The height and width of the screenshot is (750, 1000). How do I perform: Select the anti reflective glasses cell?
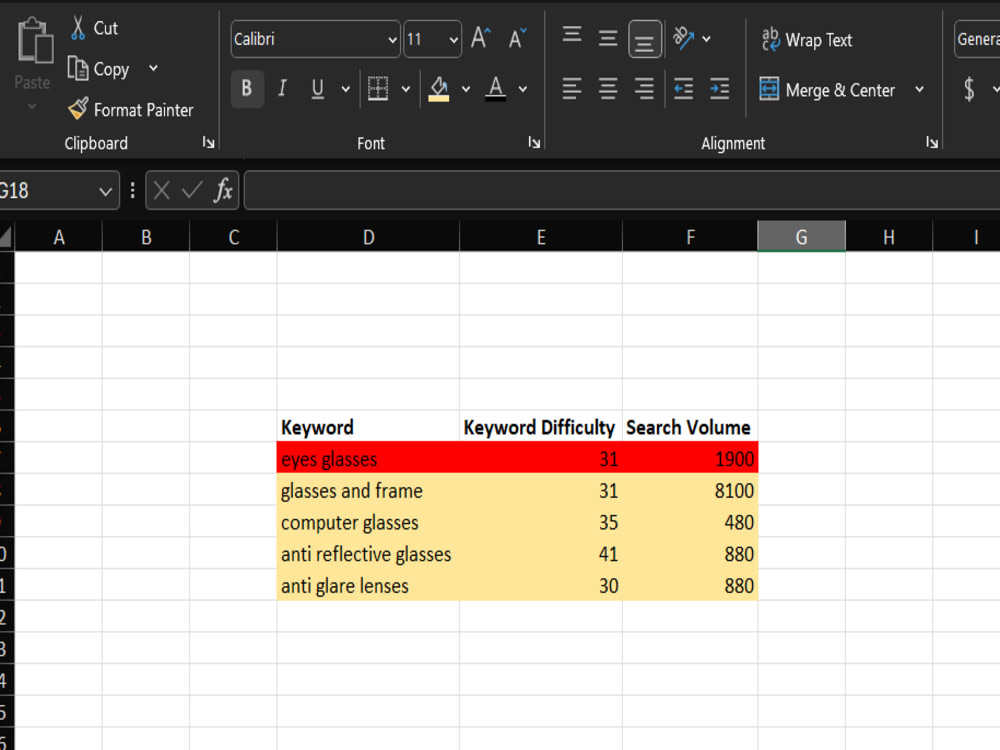click(x=368, y=554)
